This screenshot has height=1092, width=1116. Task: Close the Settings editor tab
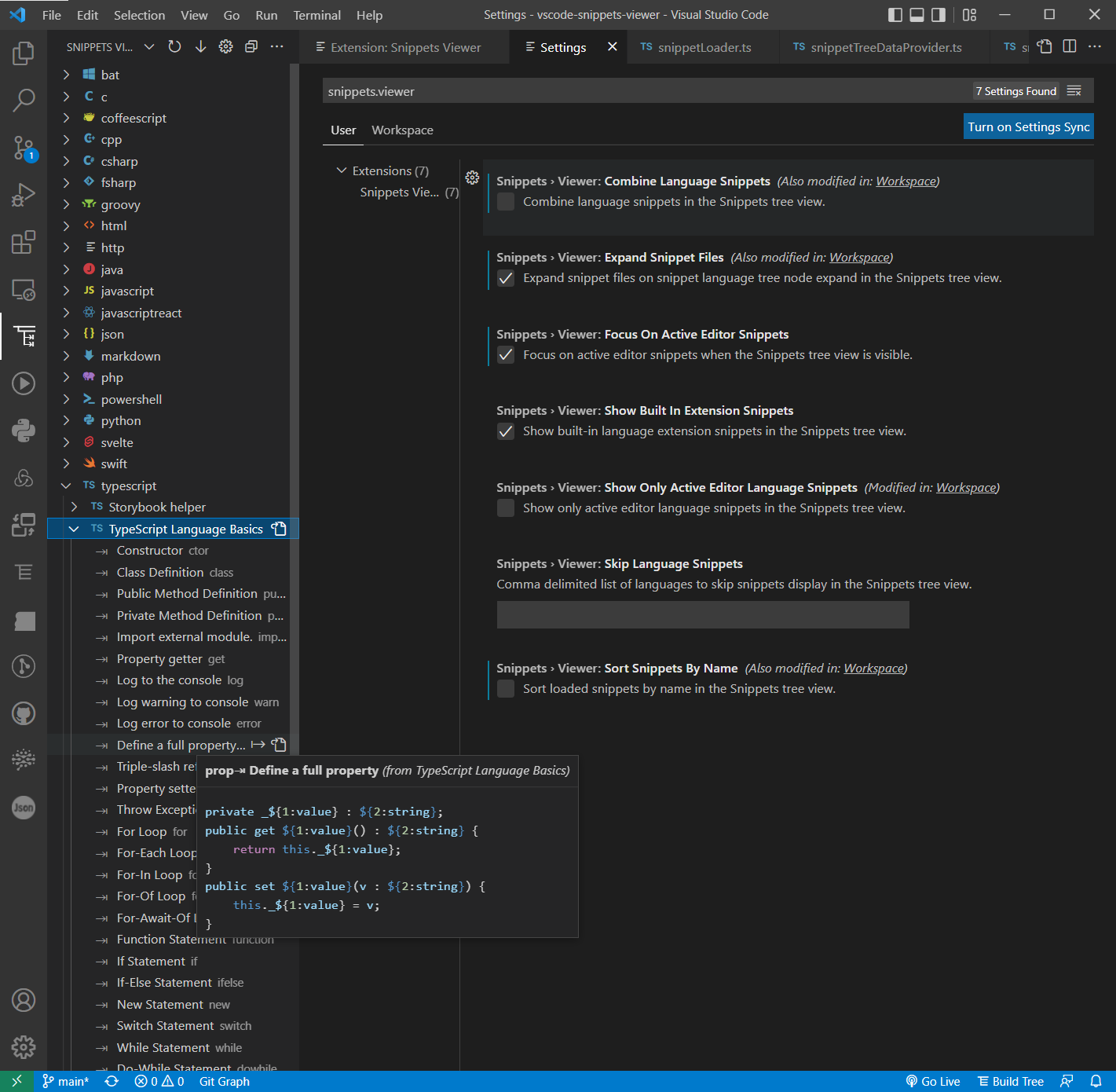613,47
